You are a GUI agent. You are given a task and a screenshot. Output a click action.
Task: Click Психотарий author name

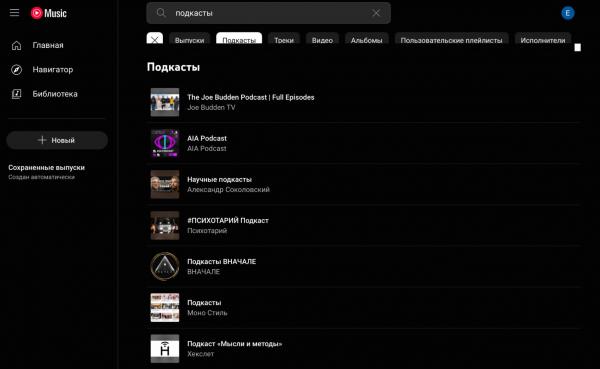[x=207, y=231]
